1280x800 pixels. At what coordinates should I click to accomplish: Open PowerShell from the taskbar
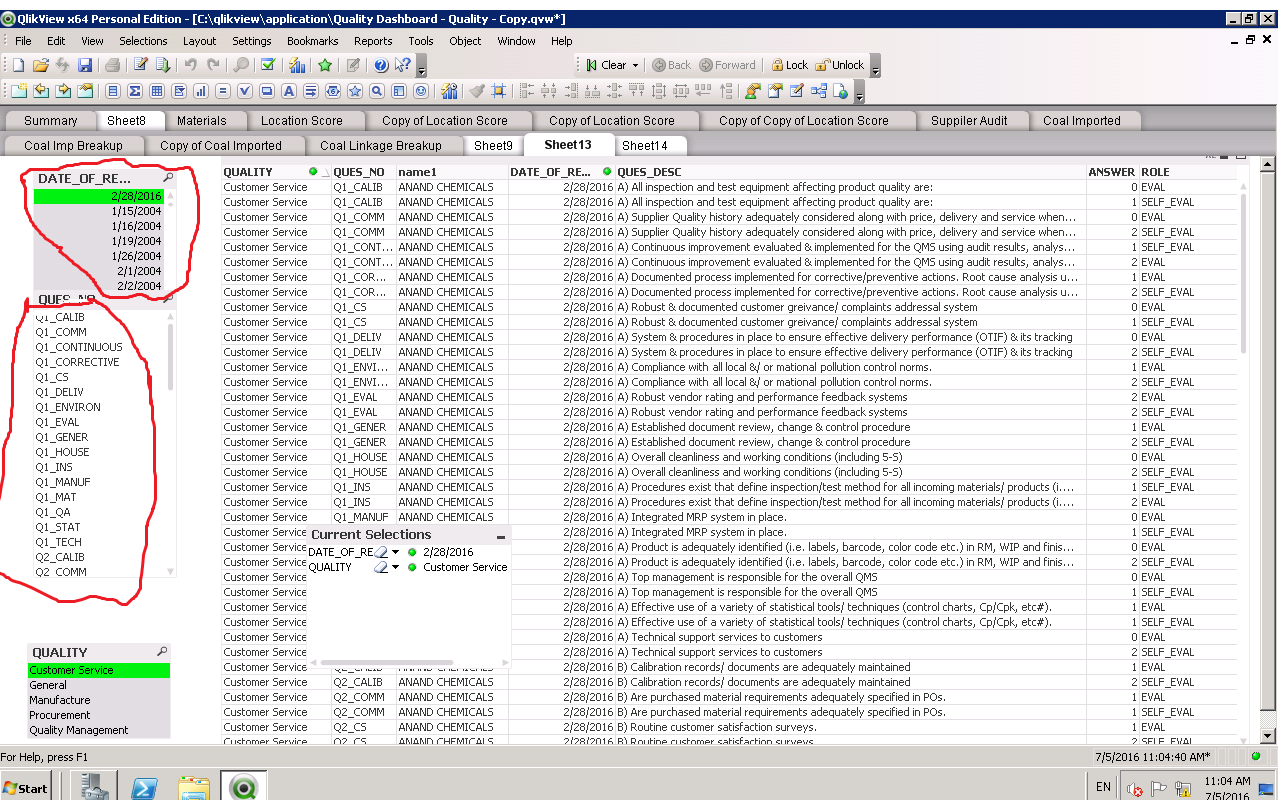click(144, 787)
